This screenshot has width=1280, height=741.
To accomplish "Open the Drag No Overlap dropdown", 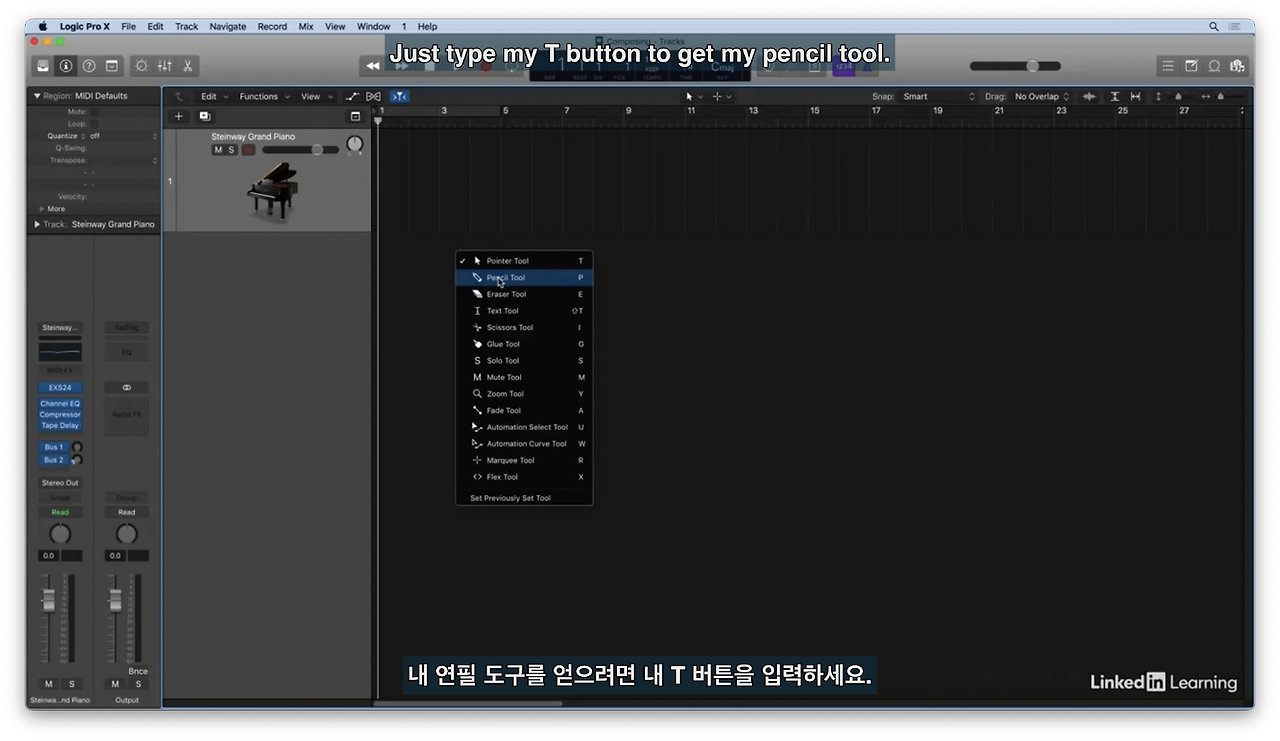I will [x=1042, y=97].
